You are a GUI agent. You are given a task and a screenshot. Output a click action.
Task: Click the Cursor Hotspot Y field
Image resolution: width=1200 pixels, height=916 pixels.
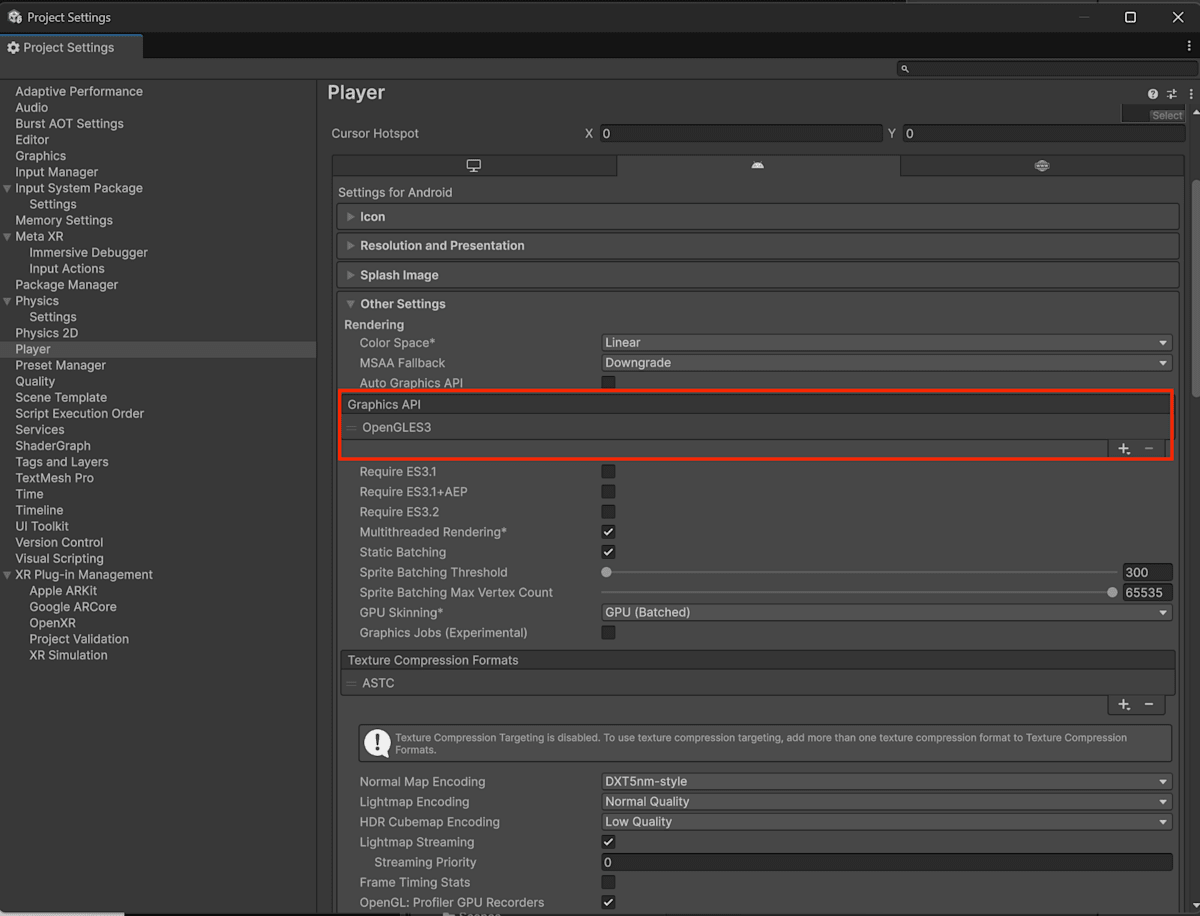1044,133
